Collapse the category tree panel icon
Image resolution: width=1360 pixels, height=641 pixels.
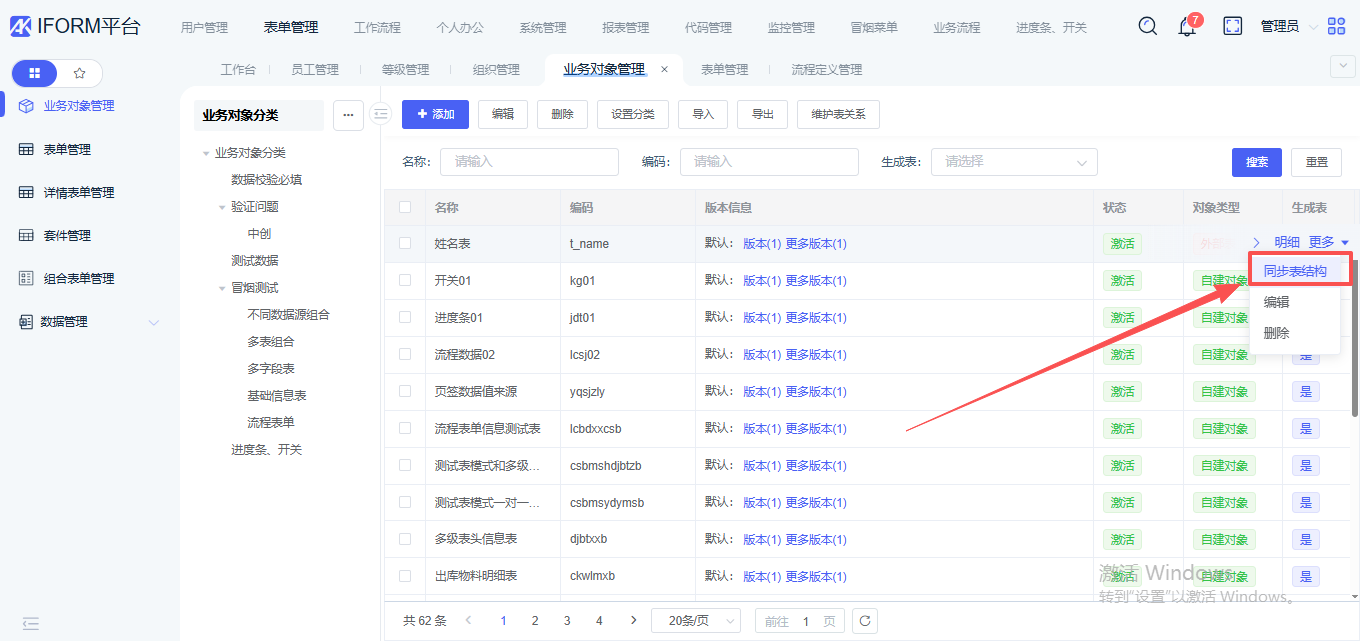[380, 114]
